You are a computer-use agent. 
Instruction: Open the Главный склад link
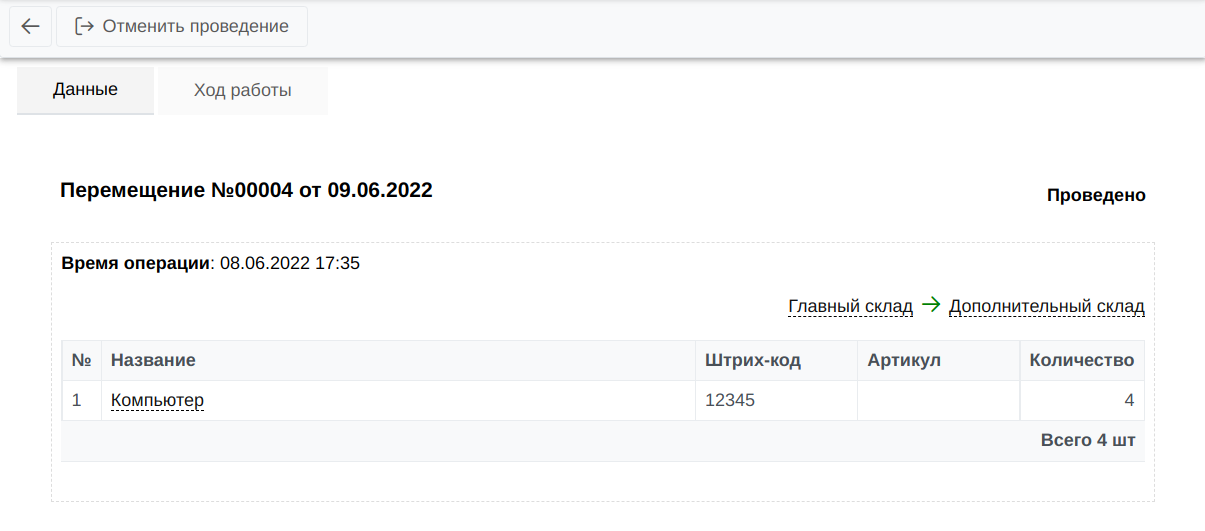click(851, 306)
